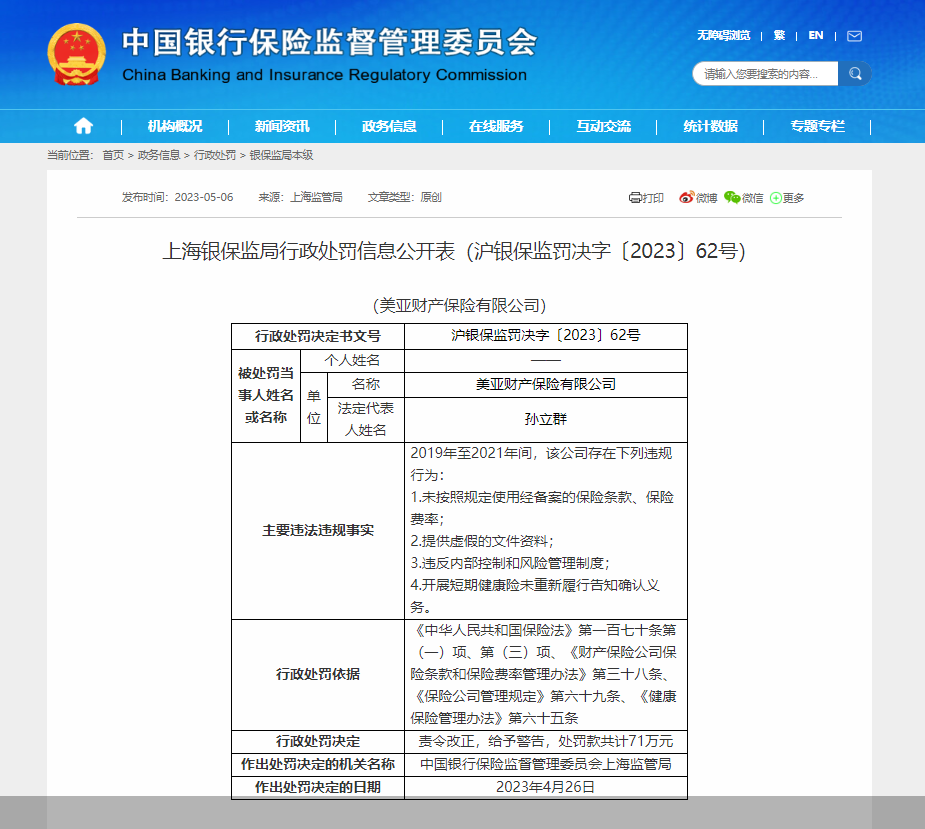925x829 pixels.
Task: Click source text 上海监管局
Action: coord(316,197)
